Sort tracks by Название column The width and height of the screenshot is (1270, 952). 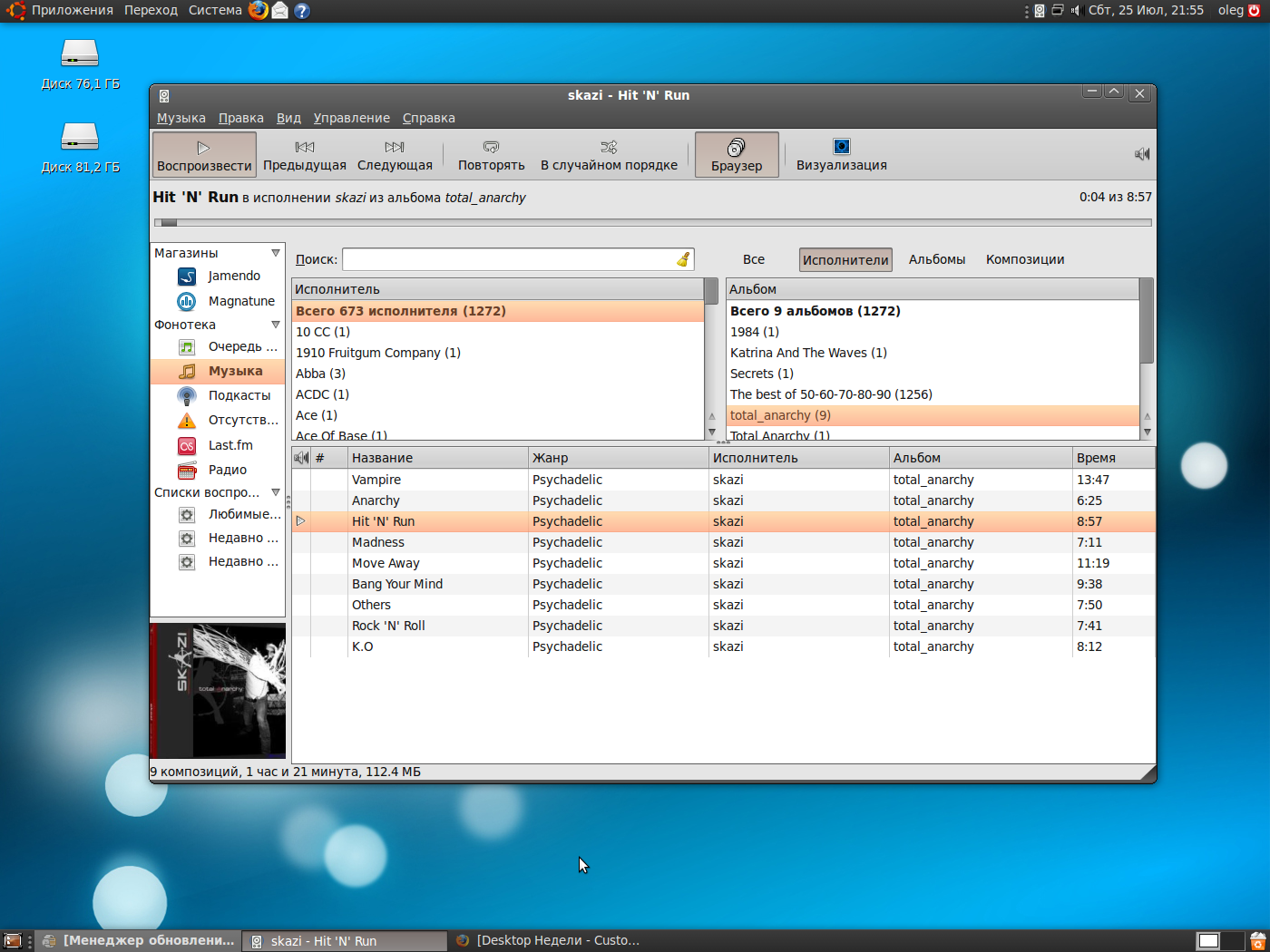[x=438, y=458]
